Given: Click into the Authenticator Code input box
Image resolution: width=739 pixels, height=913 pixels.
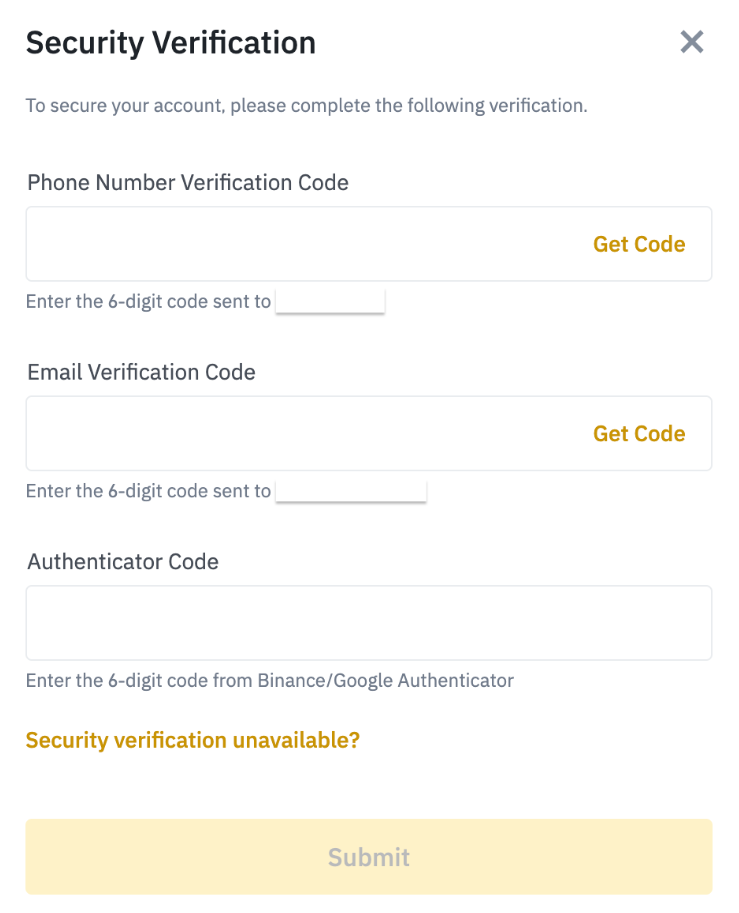Looking at the screenshot, I should click(368, 623).
